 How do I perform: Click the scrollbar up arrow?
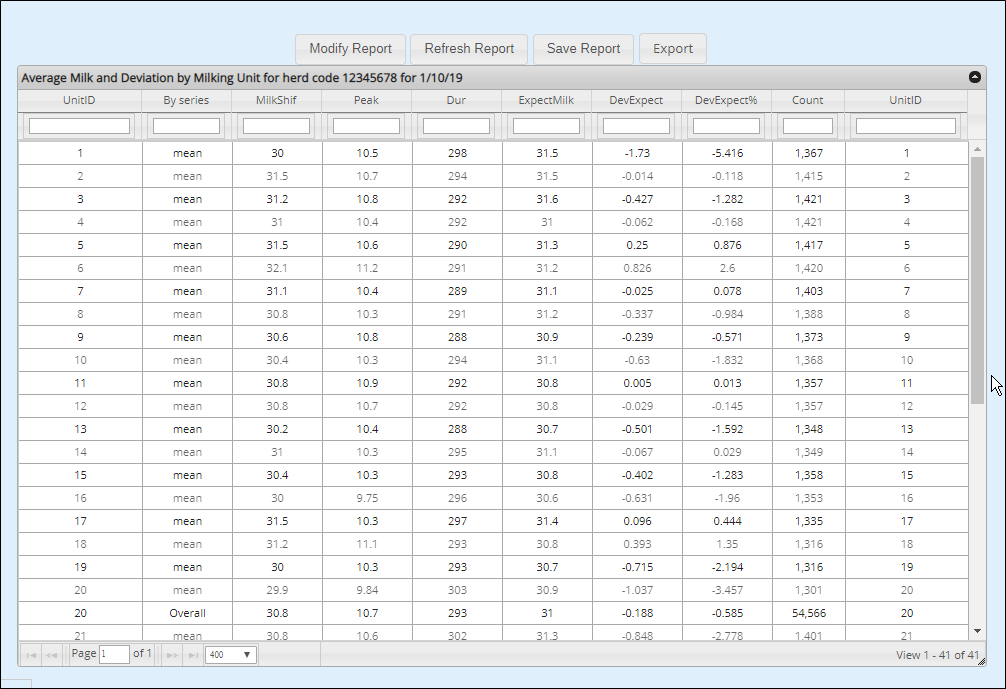pos(977,148)
